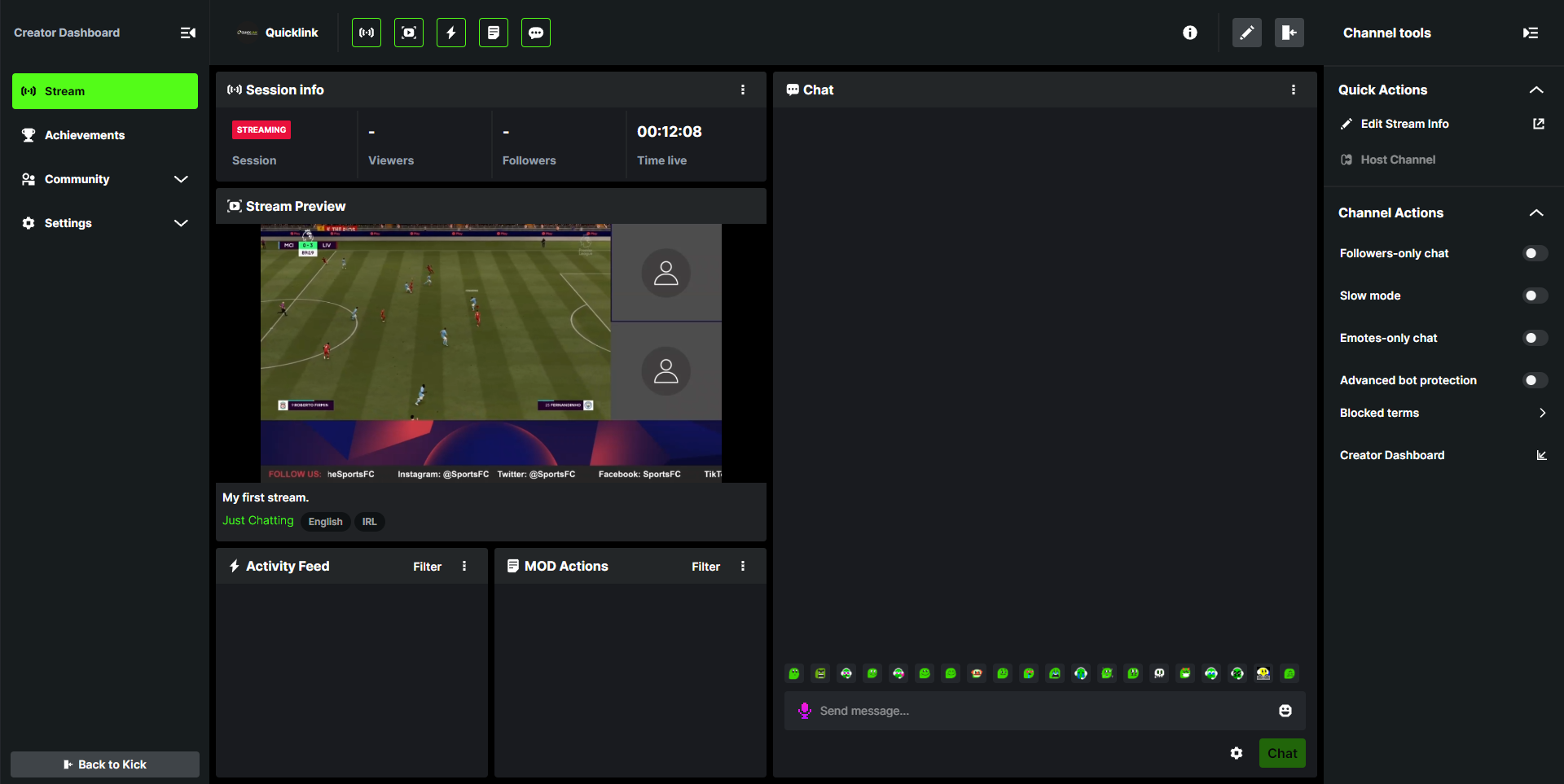The width and height of the screenshot is (1564, 784).
Task: Toggle the MOD Actions panel icon in toolbar
Action: click(494, 33)
